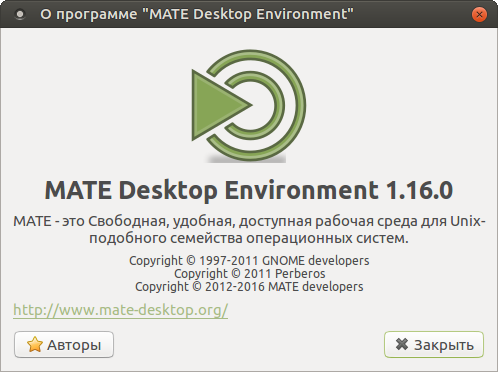Click the Russian MATE description paragraph

tap(249, 230)
